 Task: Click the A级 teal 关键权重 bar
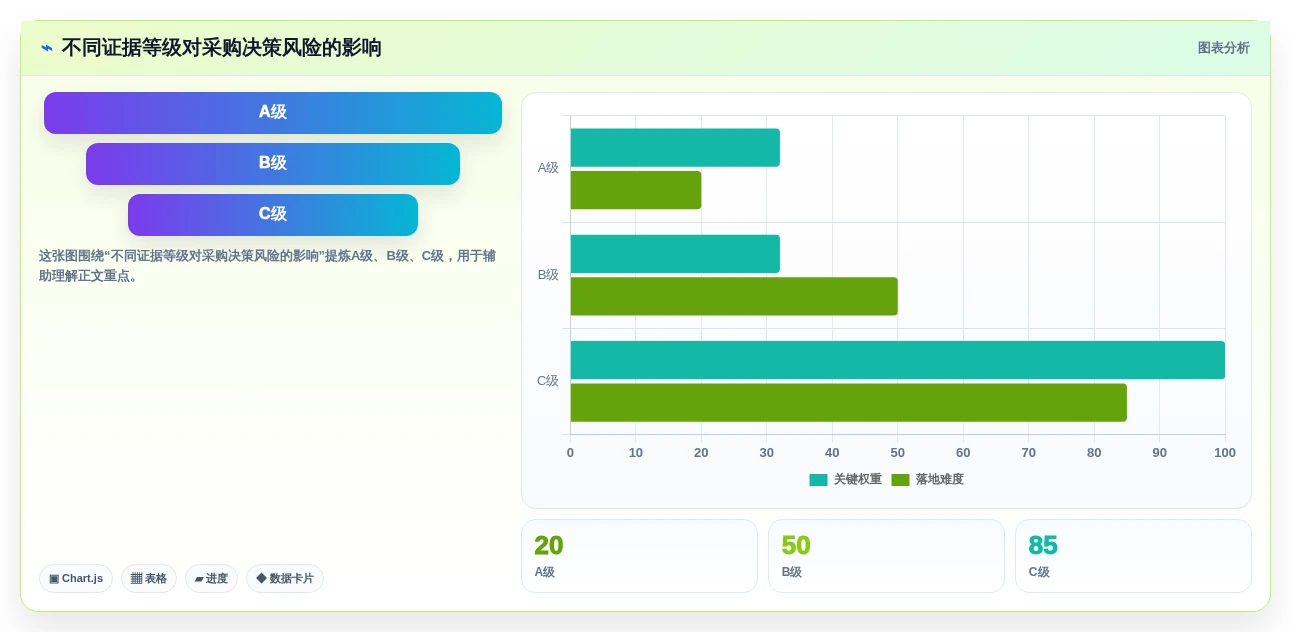675,147
